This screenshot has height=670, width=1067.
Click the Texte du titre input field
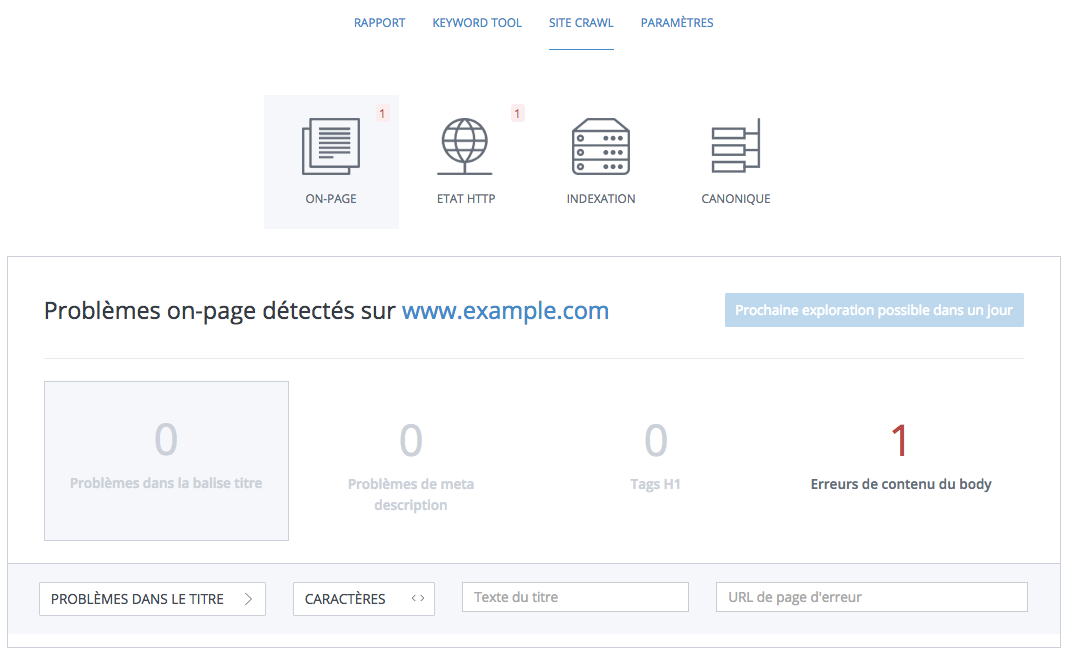[574, 596]
